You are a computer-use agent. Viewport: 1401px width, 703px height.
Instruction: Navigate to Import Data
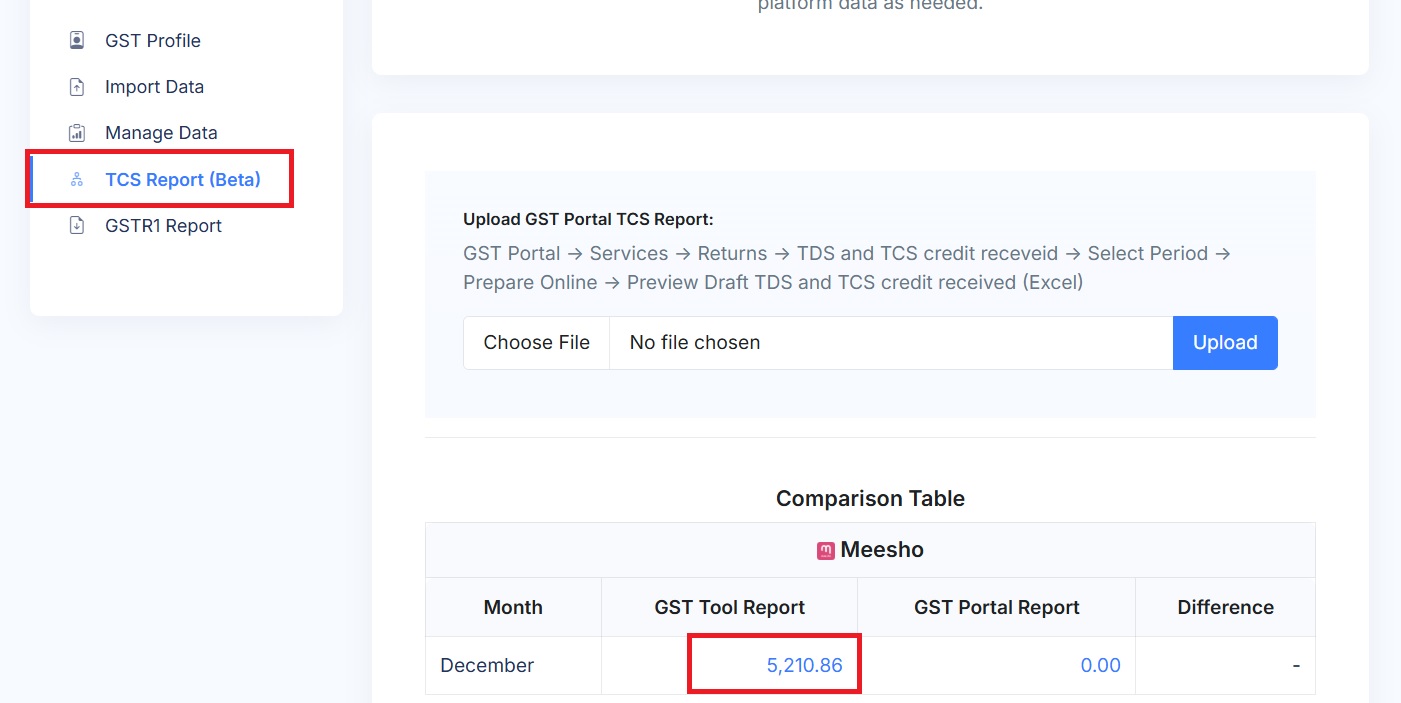155,86
